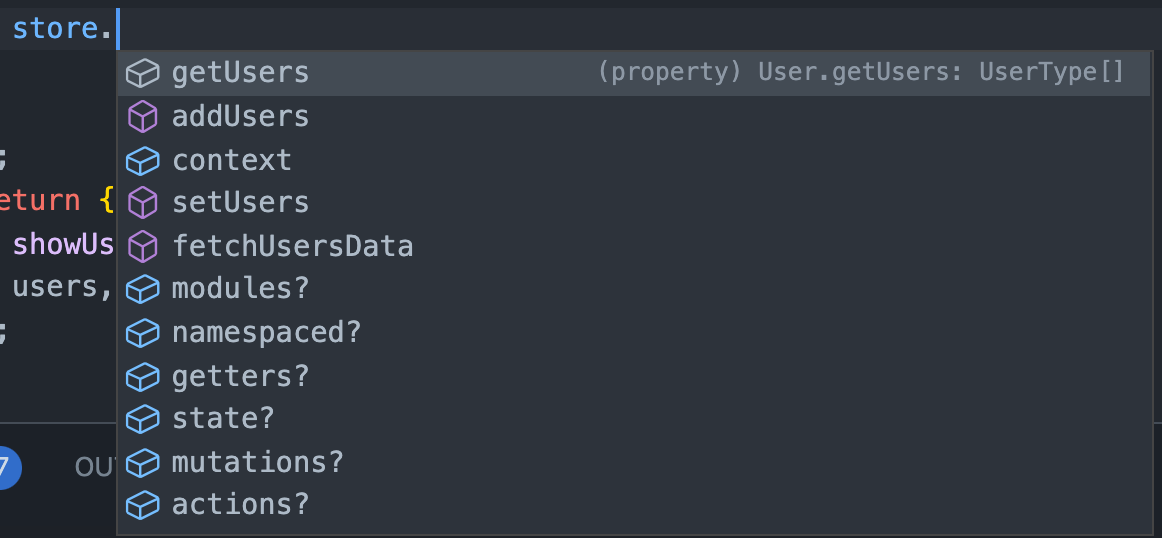
Task: Click the fetchUsersData method icon
Action: [x=143, y=246]
